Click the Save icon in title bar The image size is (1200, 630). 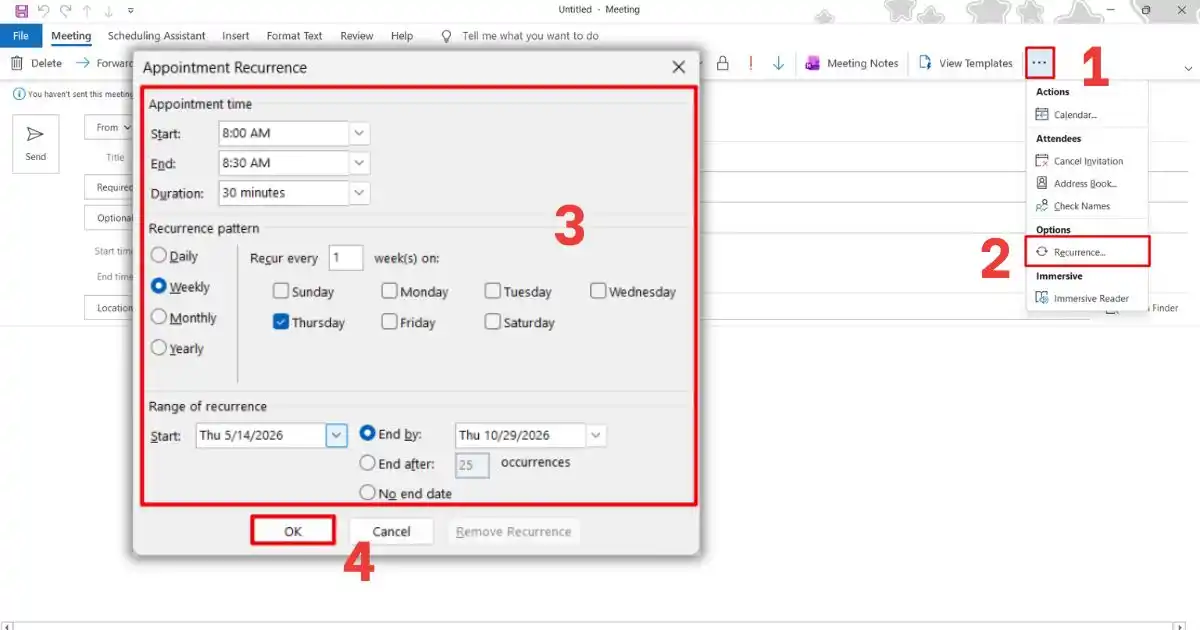[21, 10]
